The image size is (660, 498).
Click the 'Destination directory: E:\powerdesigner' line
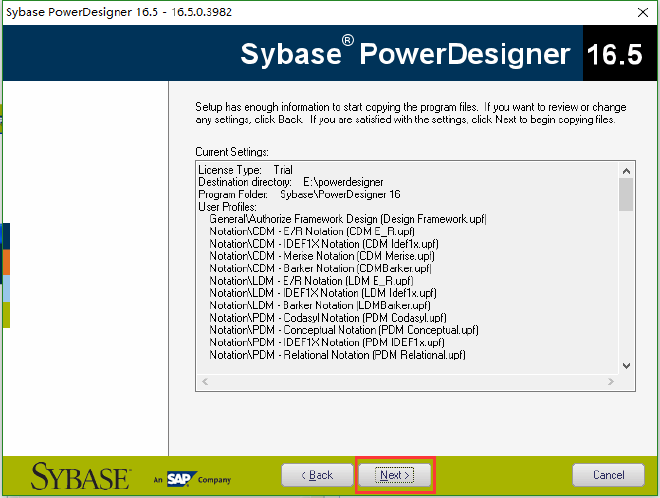click(291, 182)
